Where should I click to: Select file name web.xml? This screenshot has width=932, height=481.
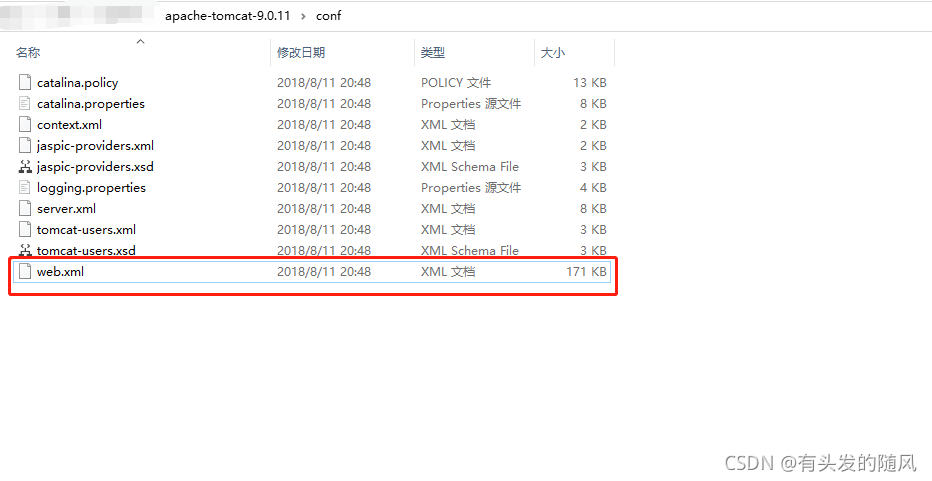(61, 272)
